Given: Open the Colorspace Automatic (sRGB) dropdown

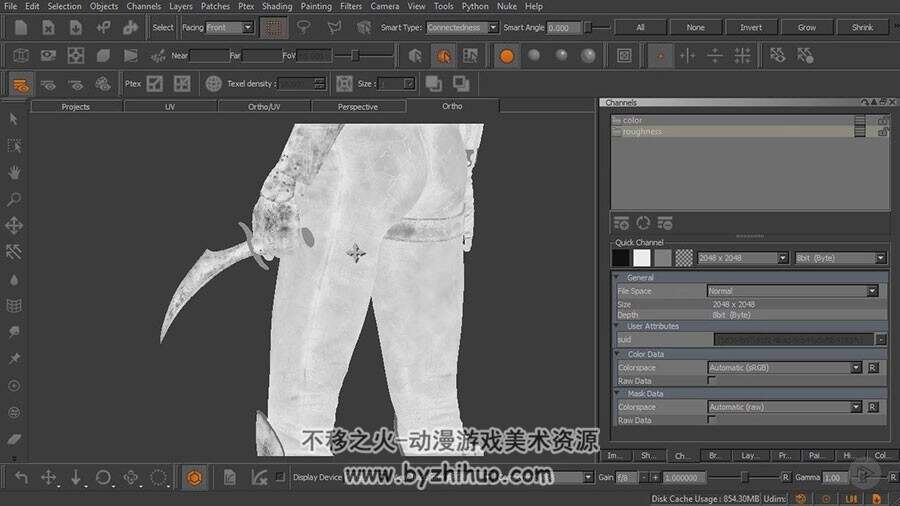Looking at the screenshot, I should (784, 368).
